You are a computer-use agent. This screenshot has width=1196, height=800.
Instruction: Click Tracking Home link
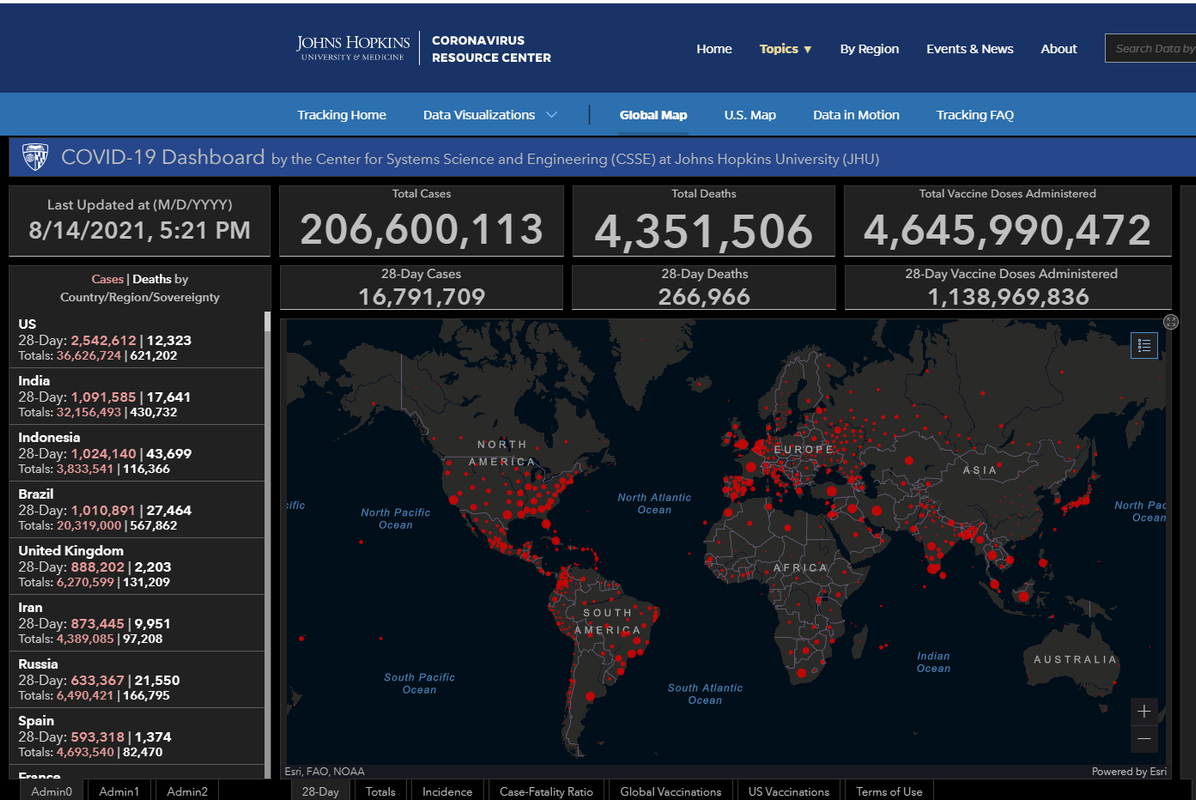tap(342, 115)
